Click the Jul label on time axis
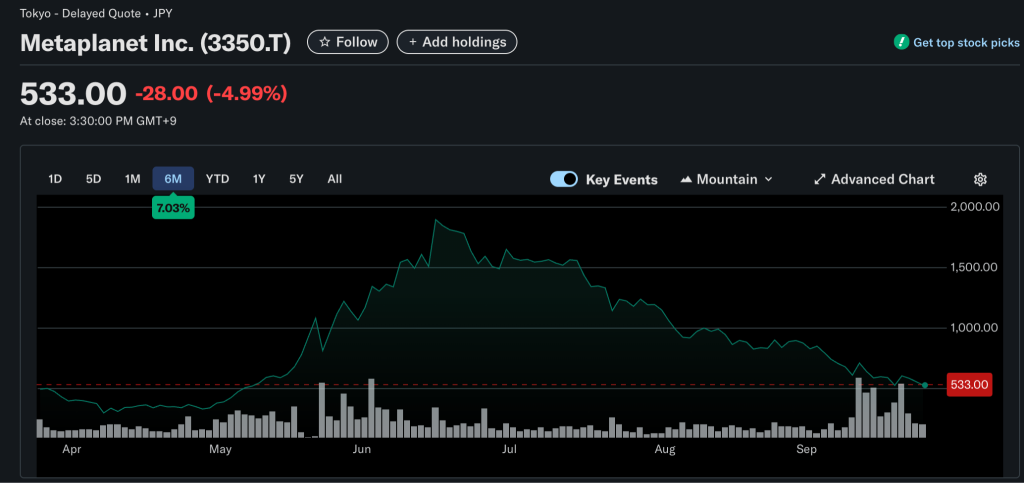Viewport: 1024px width, 483px height. (x=509, y=450)
